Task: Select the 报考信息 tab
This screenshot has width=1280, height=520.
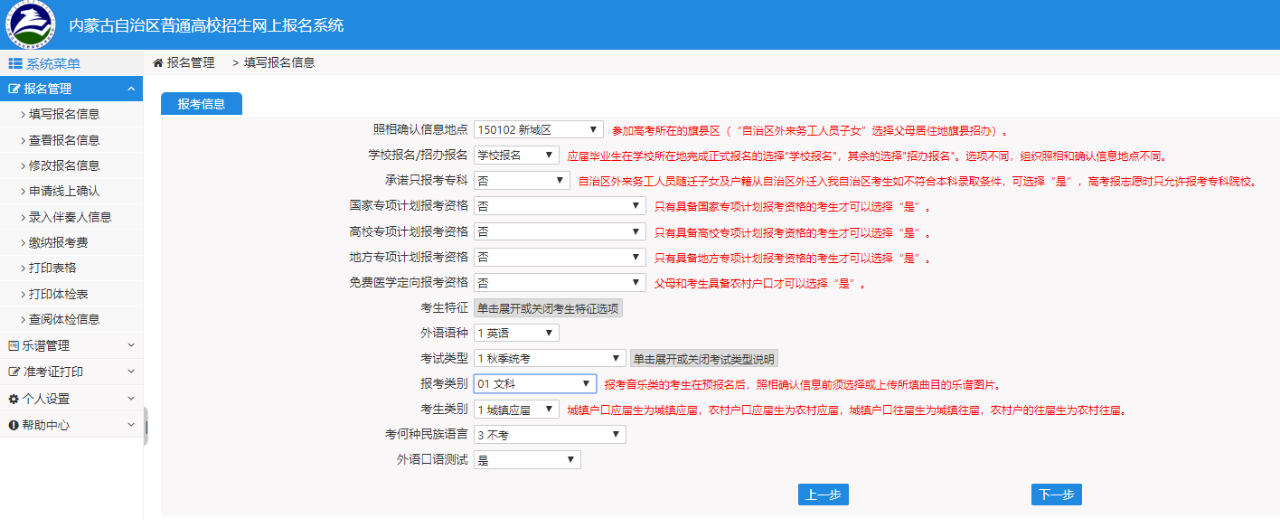Action: click(x=201, y=104)
